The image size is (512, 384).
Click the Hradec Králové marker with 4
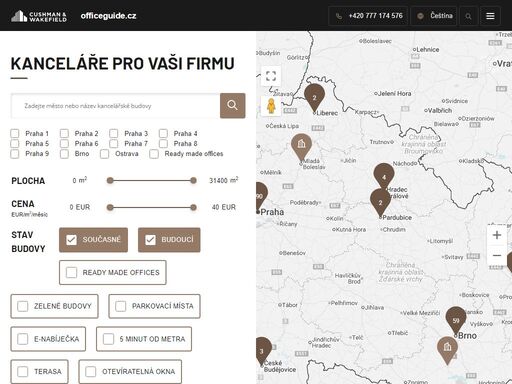pyautogui.click(x=384, y=176)
